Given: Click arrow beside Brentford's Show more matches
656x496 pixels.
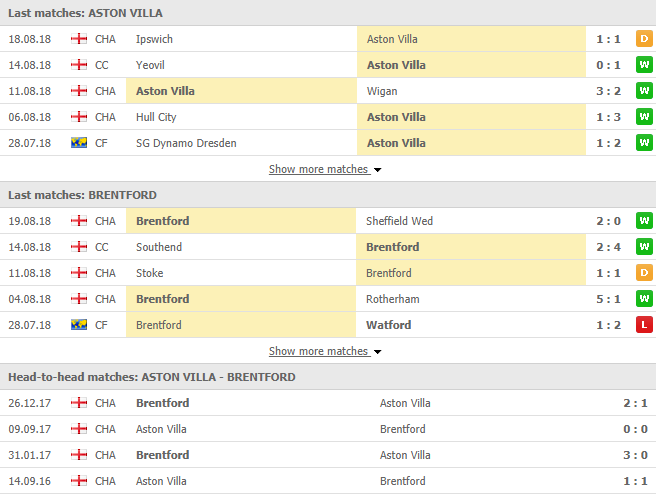Looking at the screenshot, I should (x=377, y=352).
